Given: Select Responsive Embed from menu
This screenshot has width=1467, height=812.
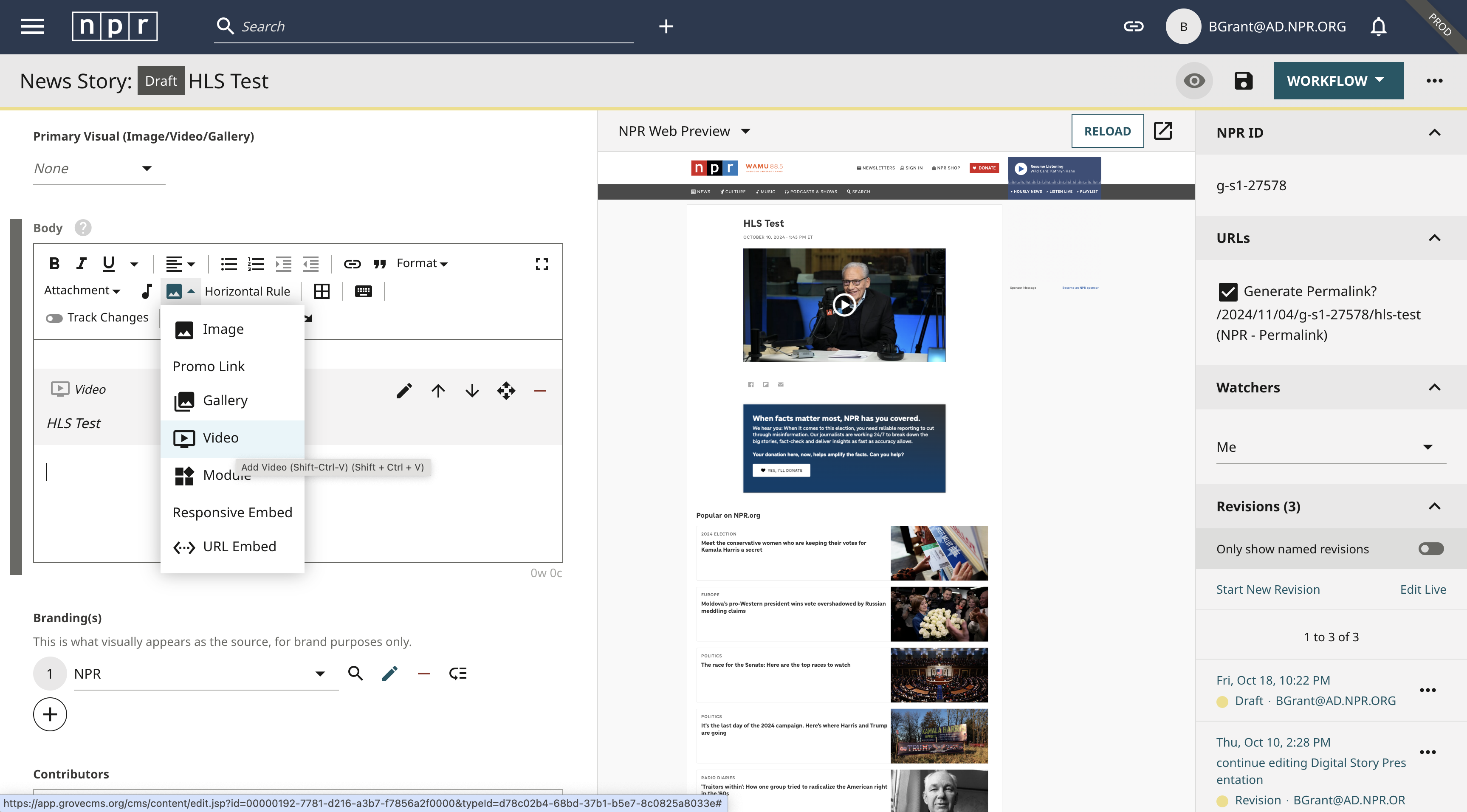Looking at the screenshot, I should tap(232, 513).
